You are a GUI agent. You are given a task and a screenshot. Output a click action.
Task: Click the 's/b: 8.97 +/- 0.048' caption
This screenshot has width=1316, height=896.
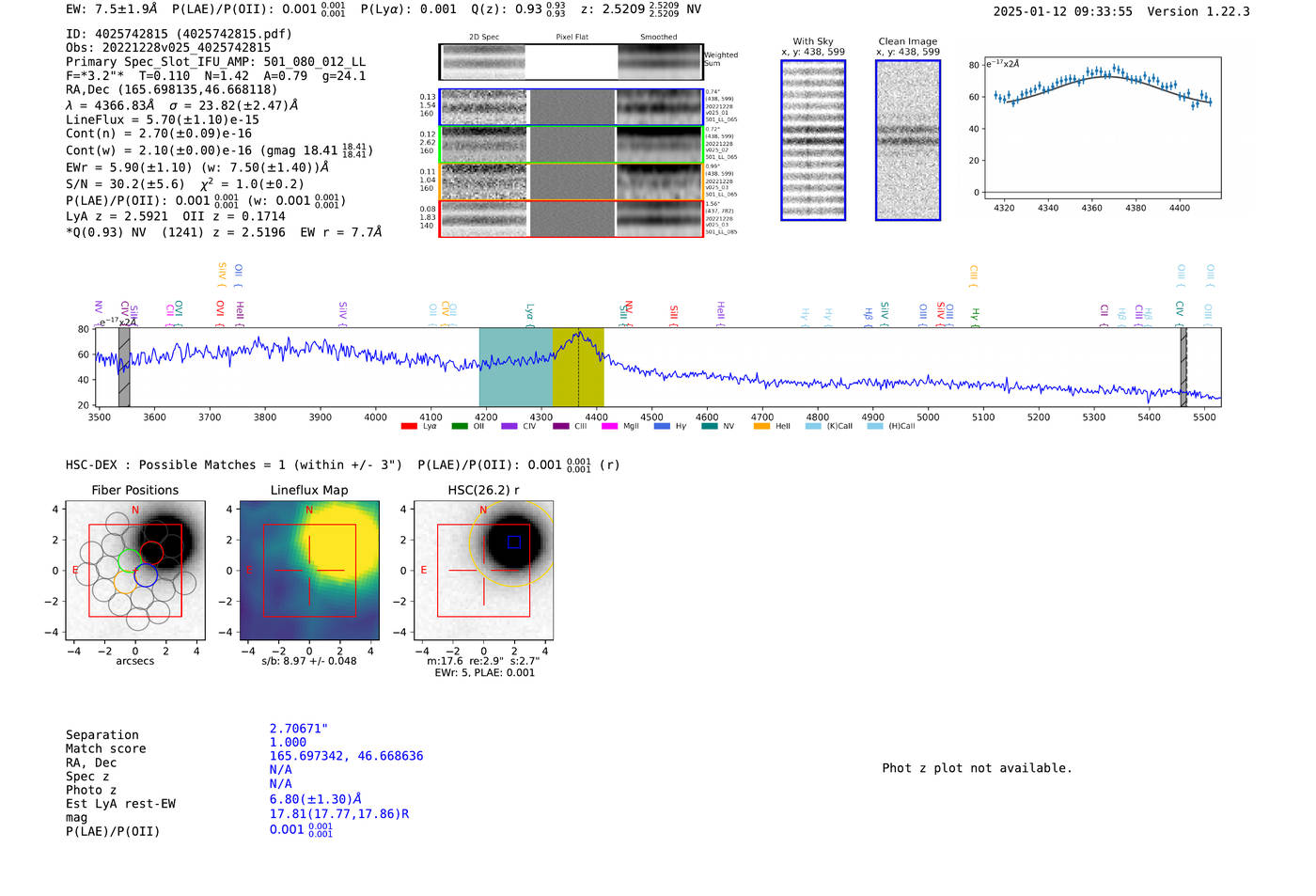pos(309,661)
